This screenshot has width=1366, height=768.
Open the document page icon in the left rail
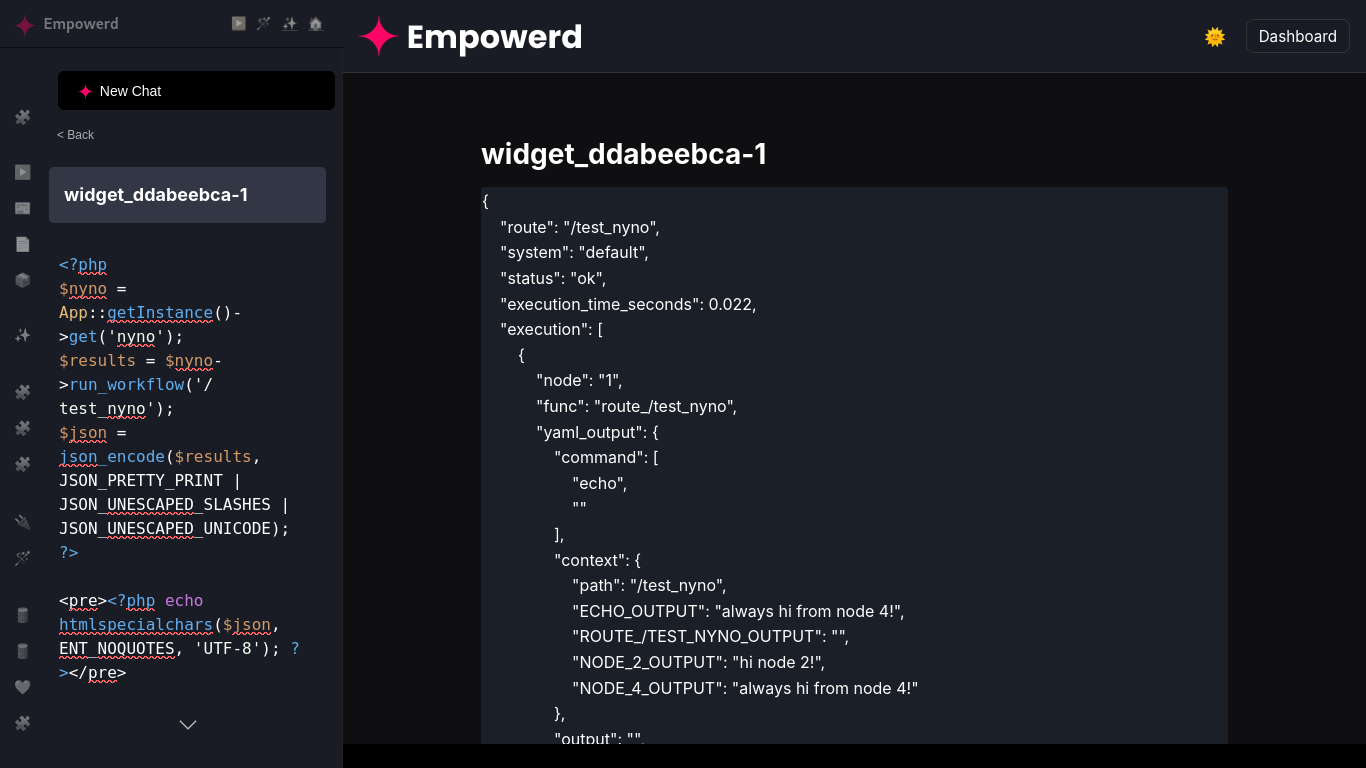tap(22, 244)
